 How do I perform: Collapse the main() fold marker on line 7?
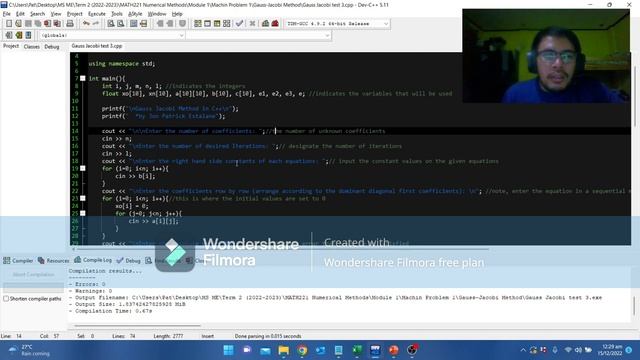[x=82, y=78]
